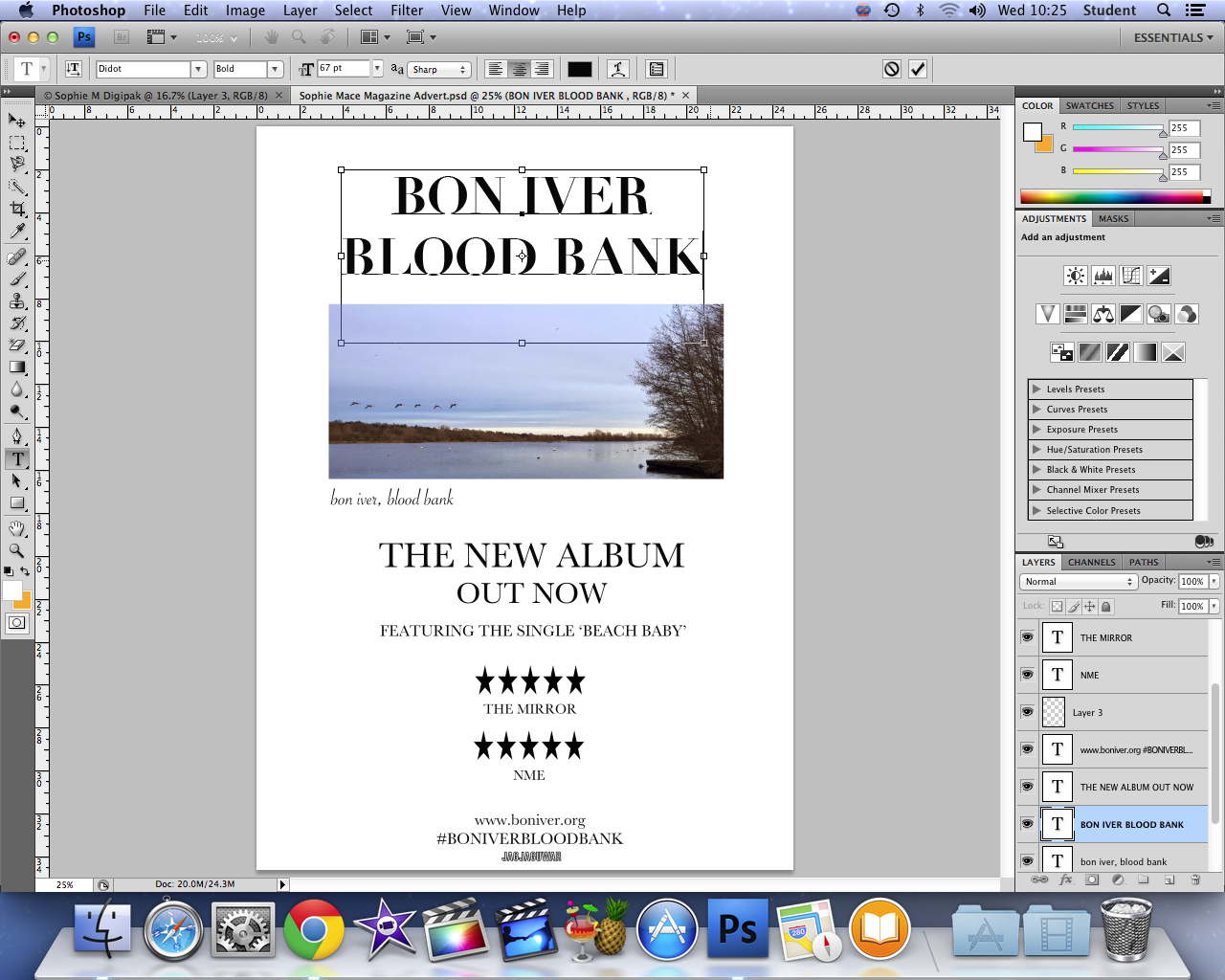Hide Layer 3
This screenshot has height=980, width=1225.
coord(1028,712)
